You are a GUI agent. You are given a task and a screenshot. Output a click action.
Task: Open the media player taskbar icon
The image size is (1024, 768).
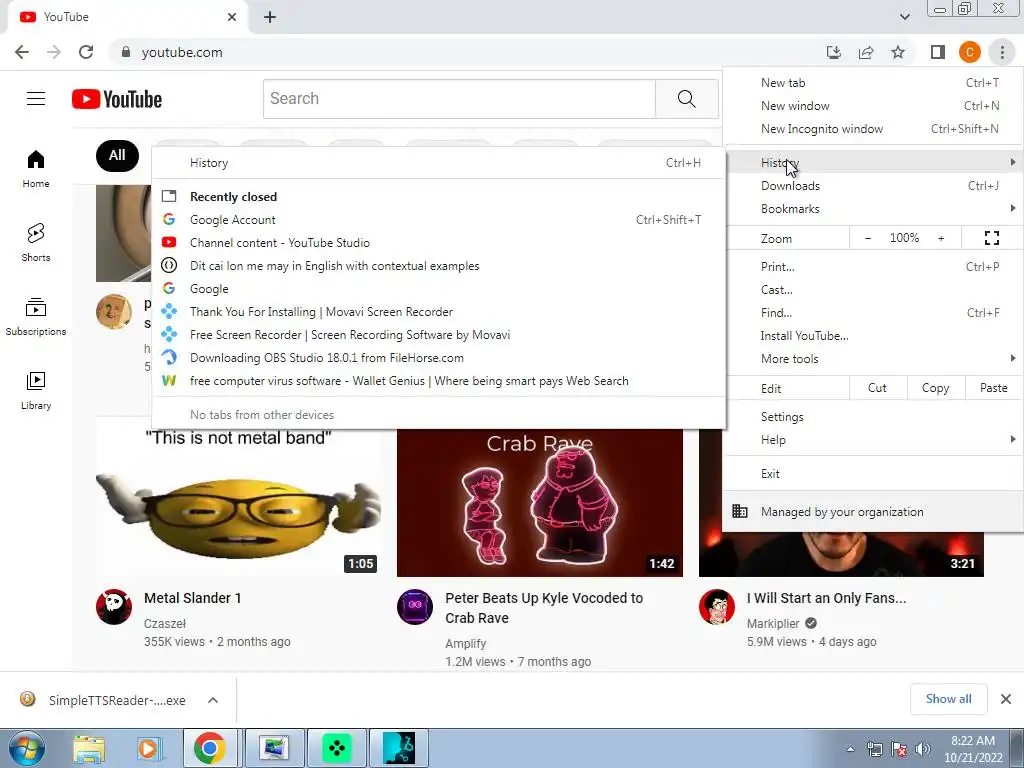click(148, 748)
